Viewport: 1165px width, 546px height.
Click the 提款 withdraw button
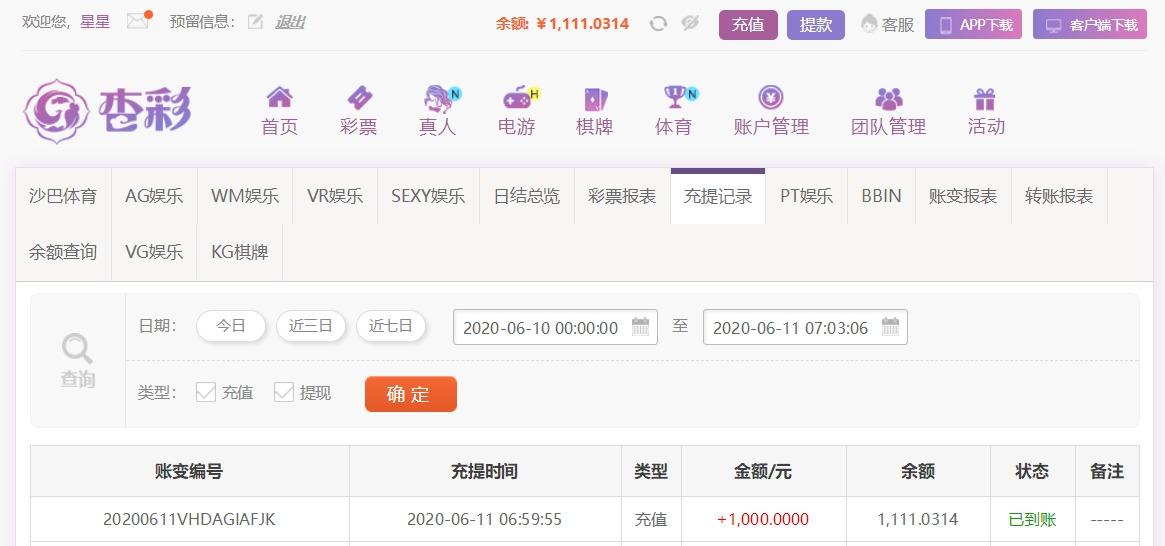[x=816, y=25]
